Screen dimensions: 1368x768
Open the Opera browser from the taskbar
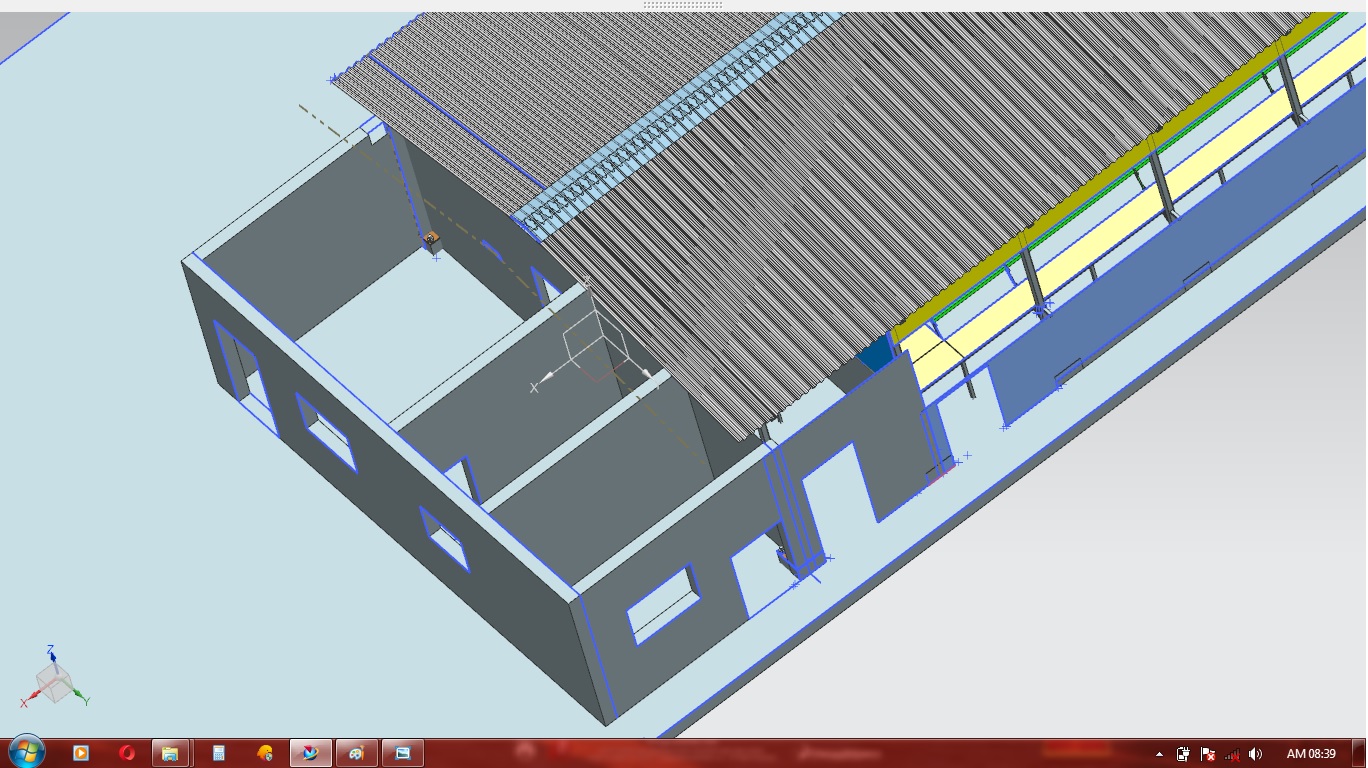[x=127, y=753]
